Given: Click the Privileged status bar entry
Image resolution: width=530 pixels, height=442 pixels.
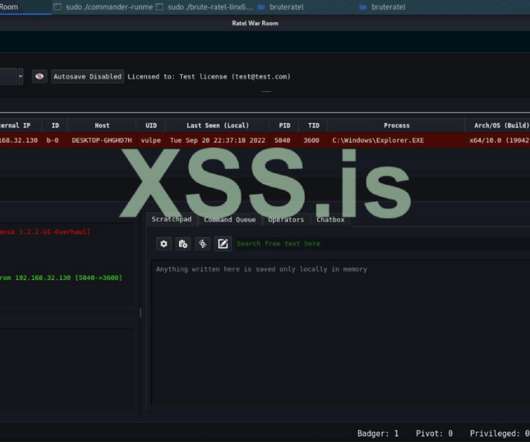Looking at the screenshot, I should click(x=500, y=434).
